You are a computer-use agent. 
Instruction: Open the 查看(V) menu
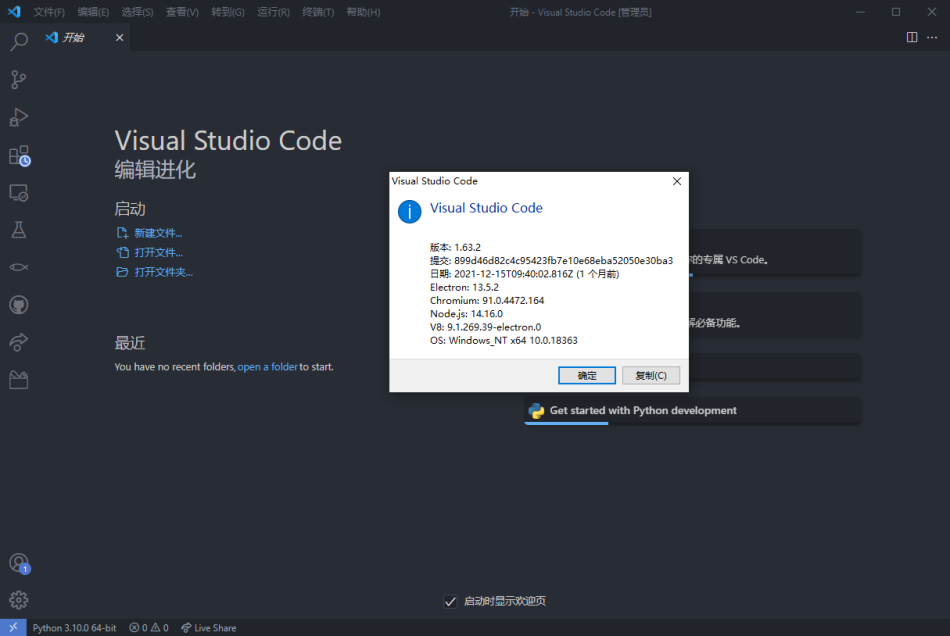click(x=182, y=12)
